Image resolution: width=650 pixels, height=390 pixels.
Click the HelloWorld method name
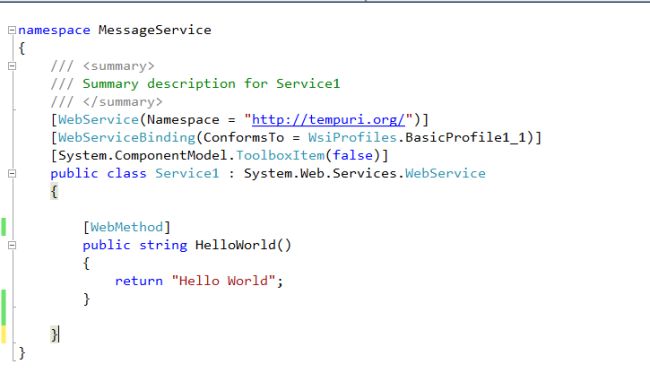point(235,245)
